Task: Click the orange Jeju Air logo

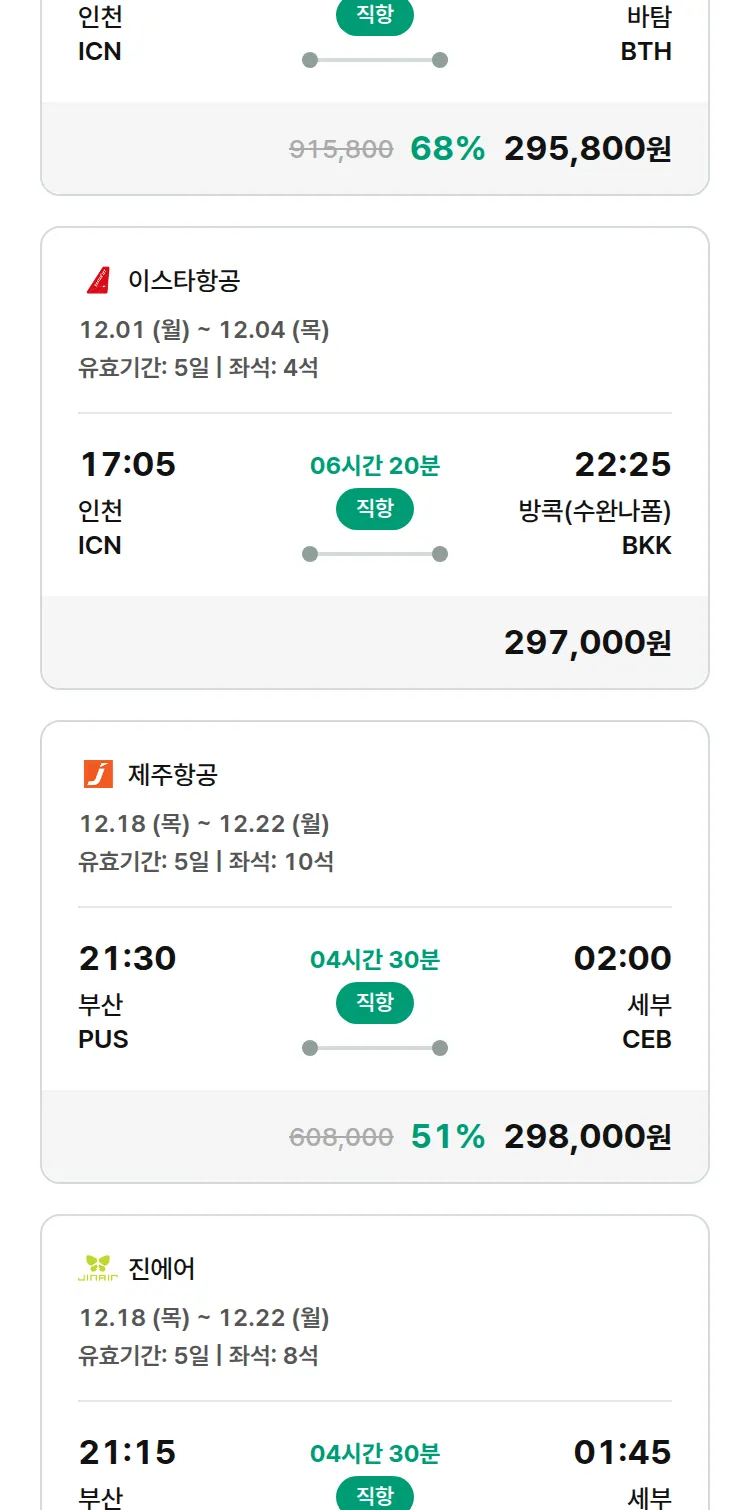Action: coord(98,774)
